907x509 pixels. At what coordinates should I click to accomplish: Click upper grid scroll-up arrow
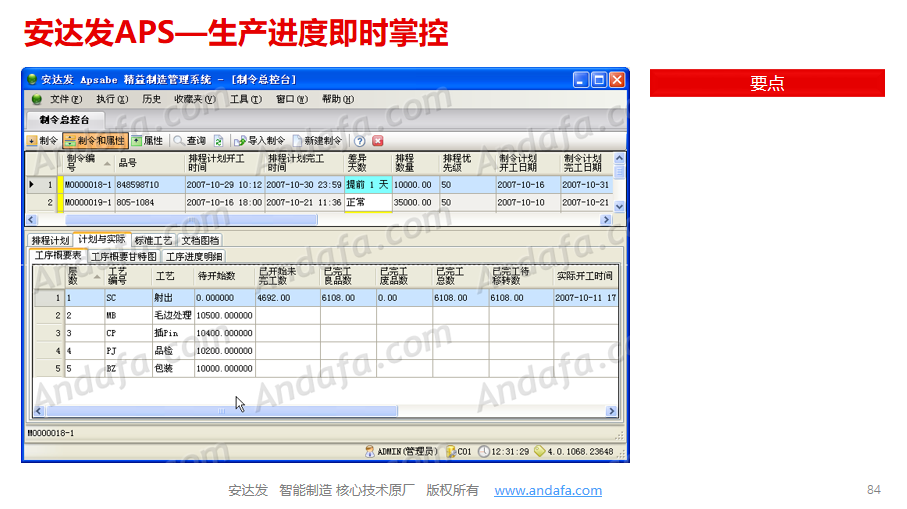coord(619,158)
